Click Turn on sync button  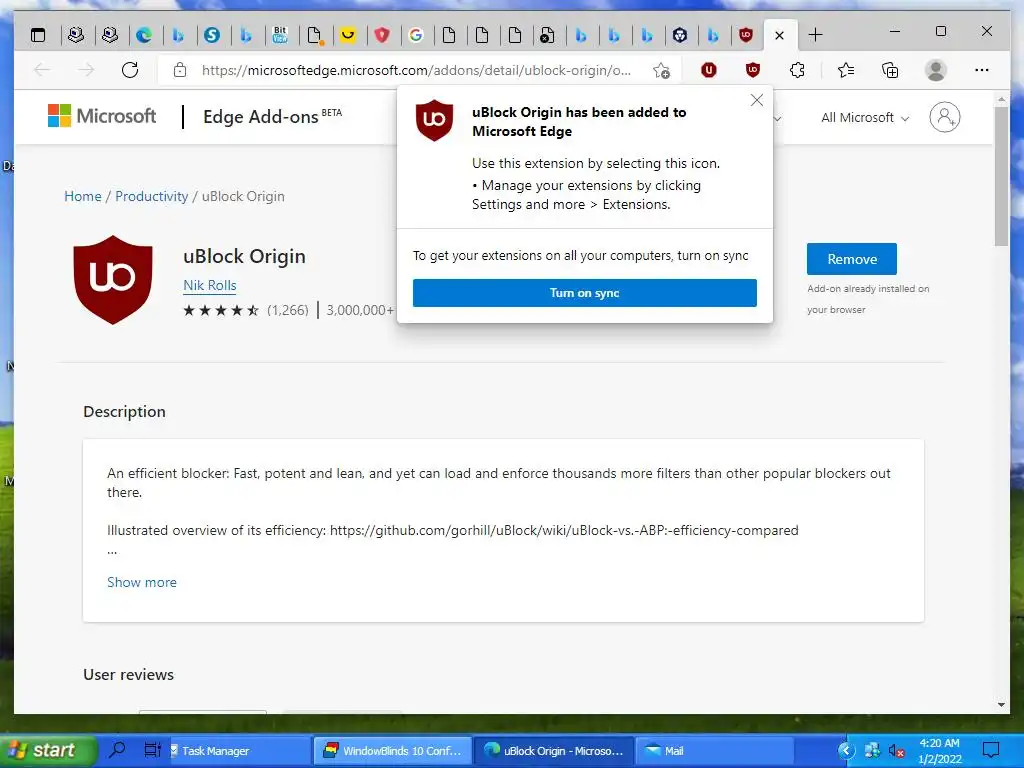click(584, 293)
